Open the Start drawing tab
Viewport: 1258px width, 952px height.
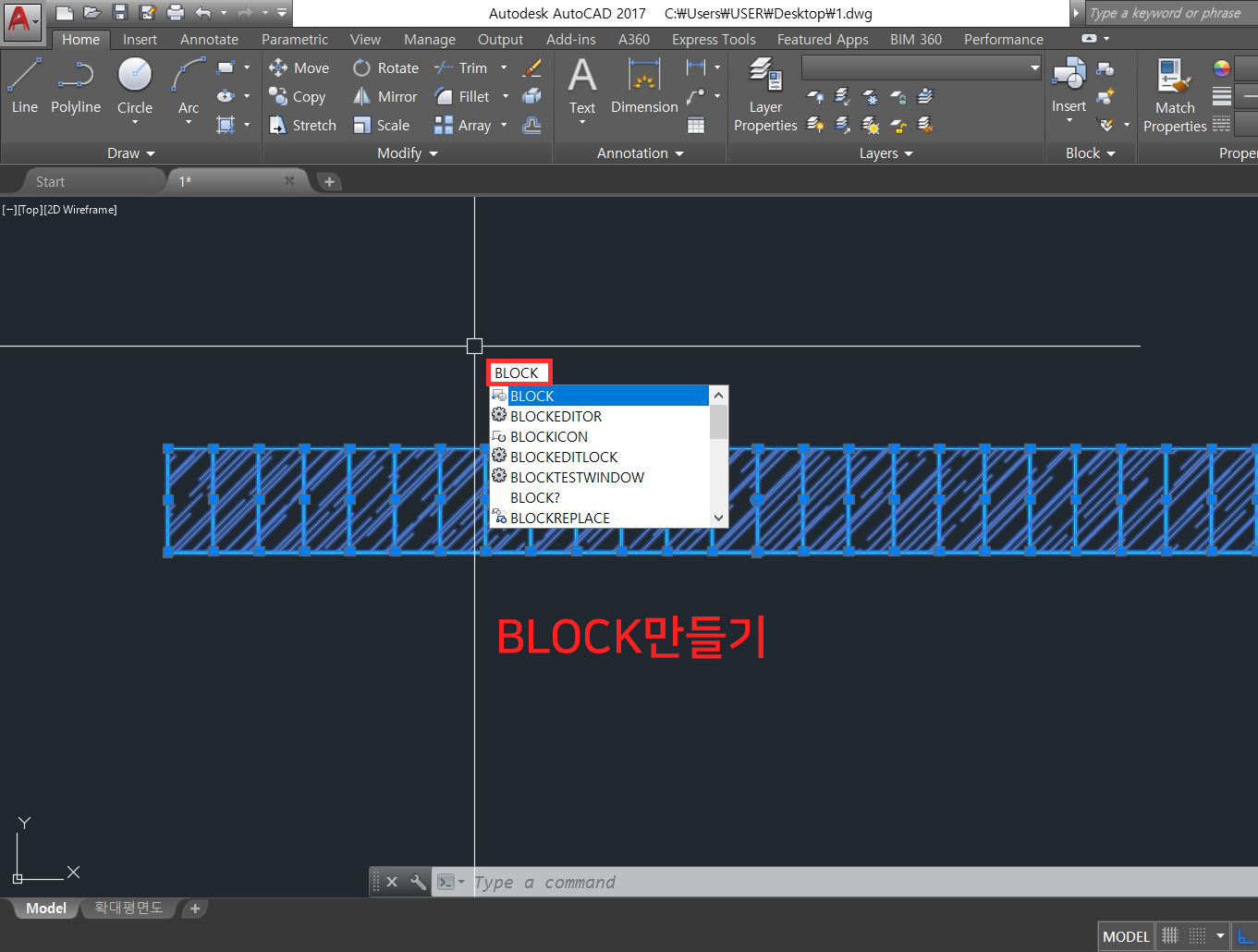[50, 181]
